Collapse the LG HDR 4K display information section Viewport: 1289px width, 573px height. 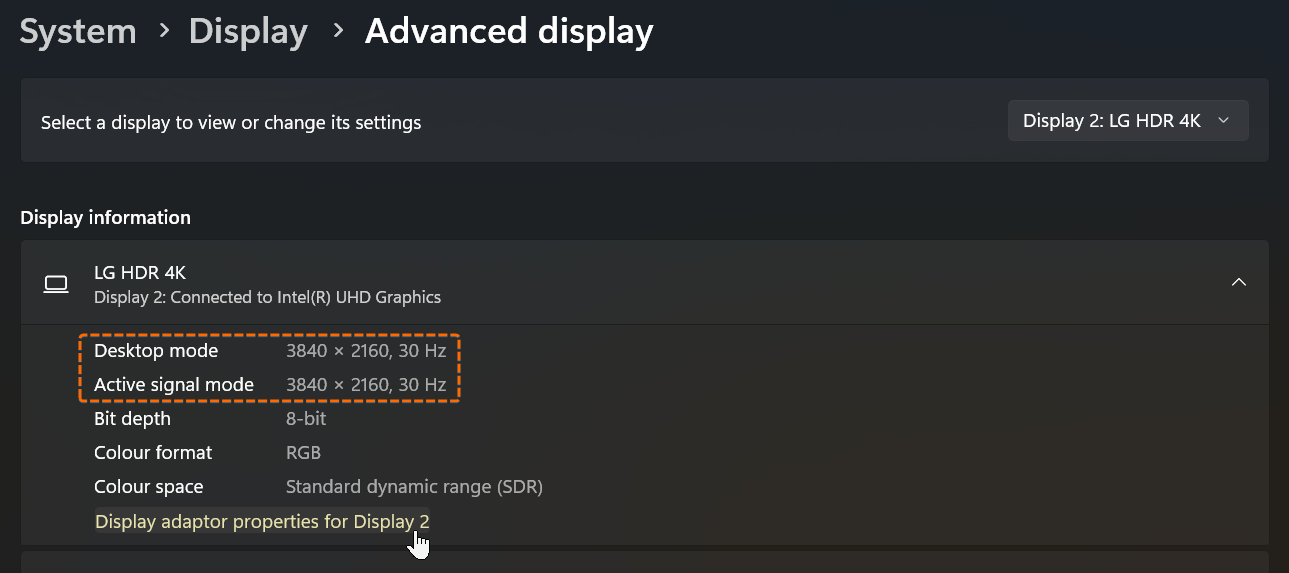(x=1238, y=283)
